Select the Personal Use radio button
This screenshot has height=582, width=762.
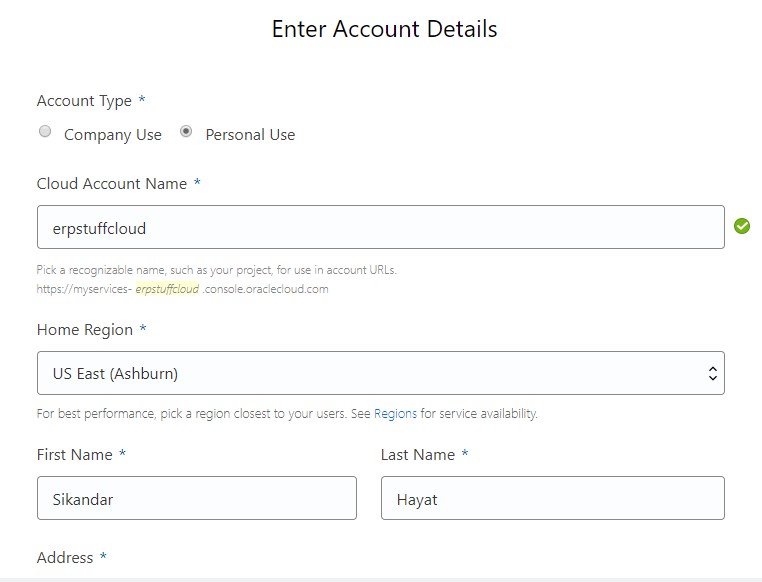click(186, 132)
